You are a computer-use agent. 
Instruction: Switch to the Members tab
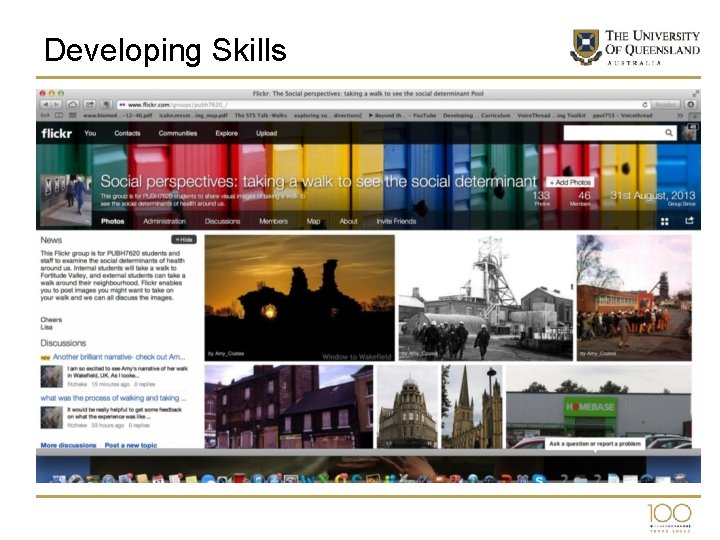pos(273,221)
